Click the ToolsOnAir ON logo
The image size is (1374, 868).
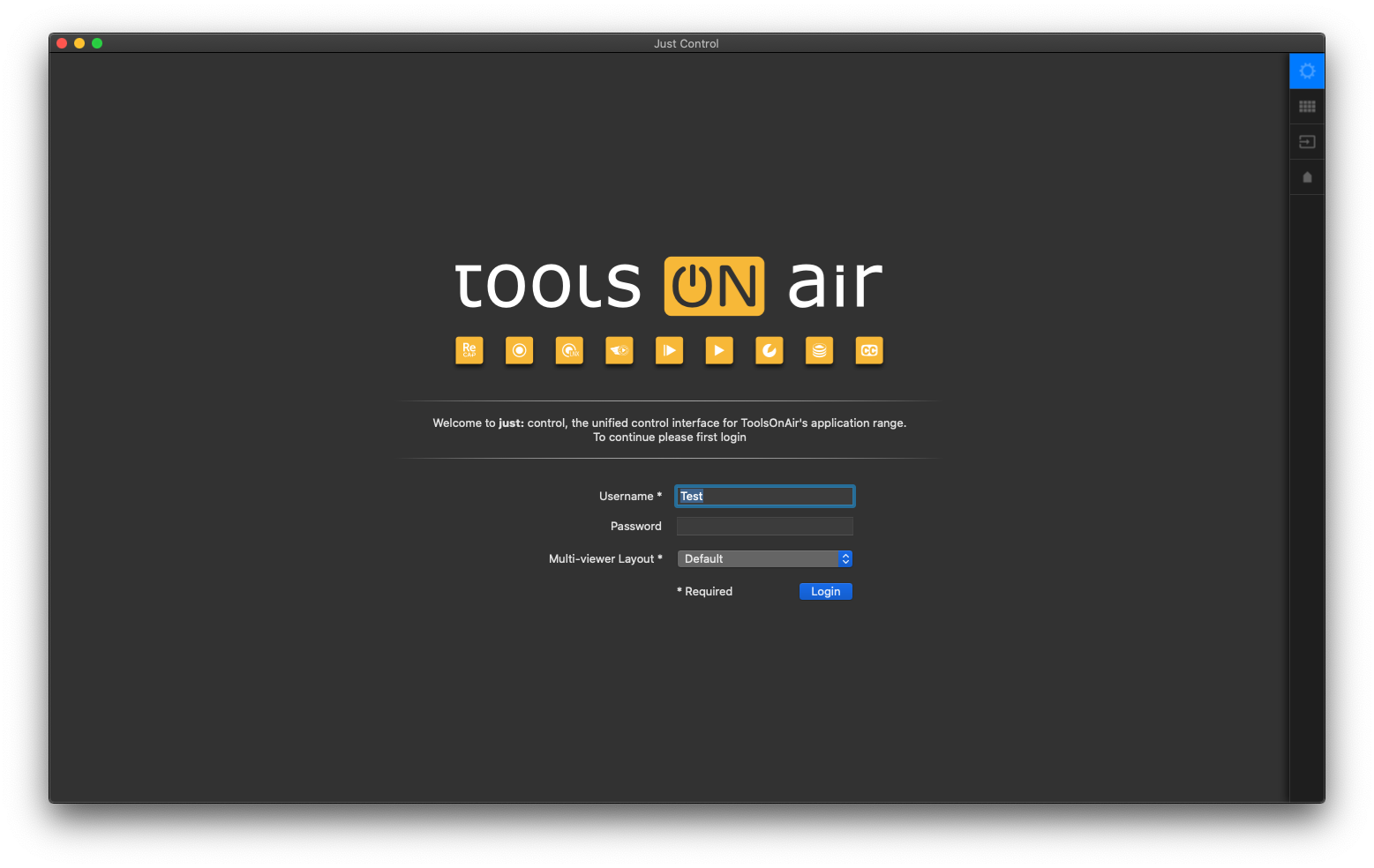click(714, 286)
